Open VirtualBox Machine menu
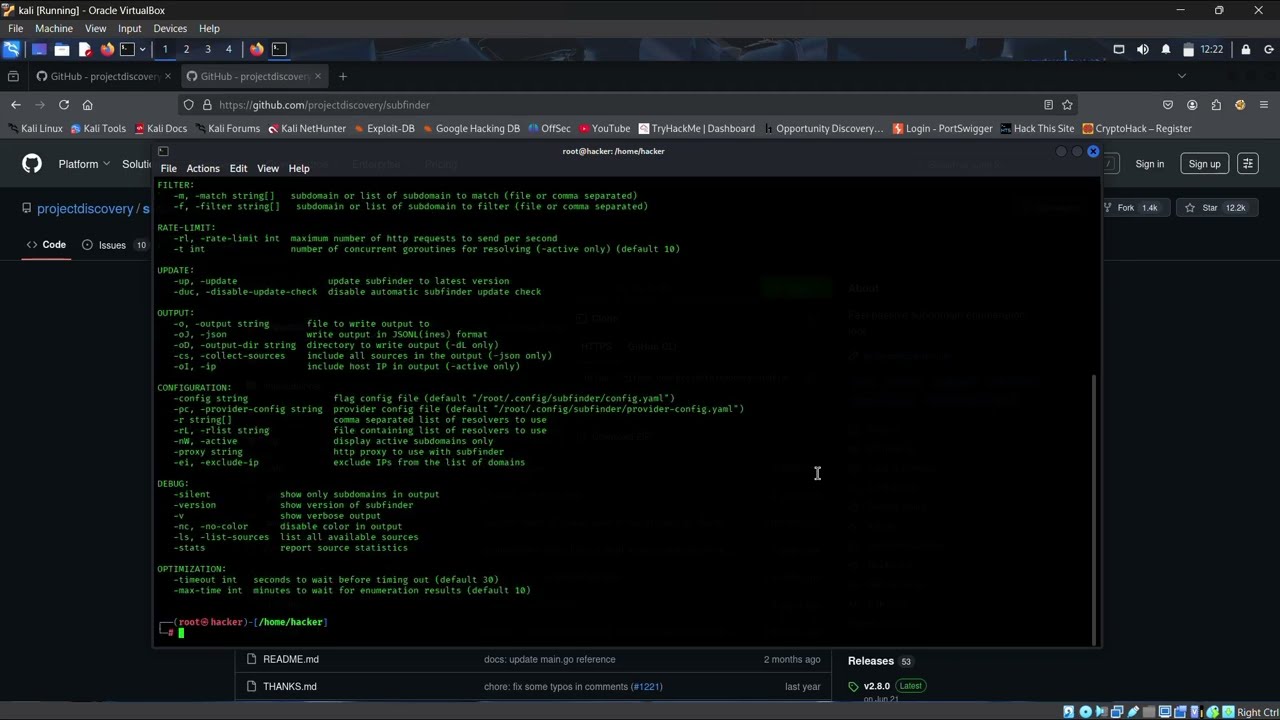This screenshot has width=1280, height=720. pos(54,29)
